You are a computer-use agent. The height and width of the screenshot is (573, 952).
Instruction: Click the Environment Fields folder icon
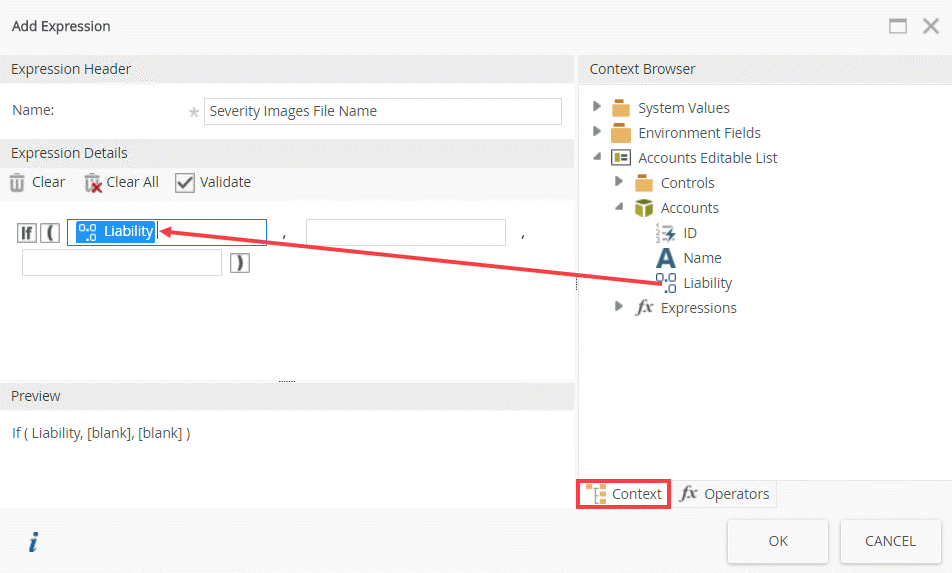click(x=620, y=133)
